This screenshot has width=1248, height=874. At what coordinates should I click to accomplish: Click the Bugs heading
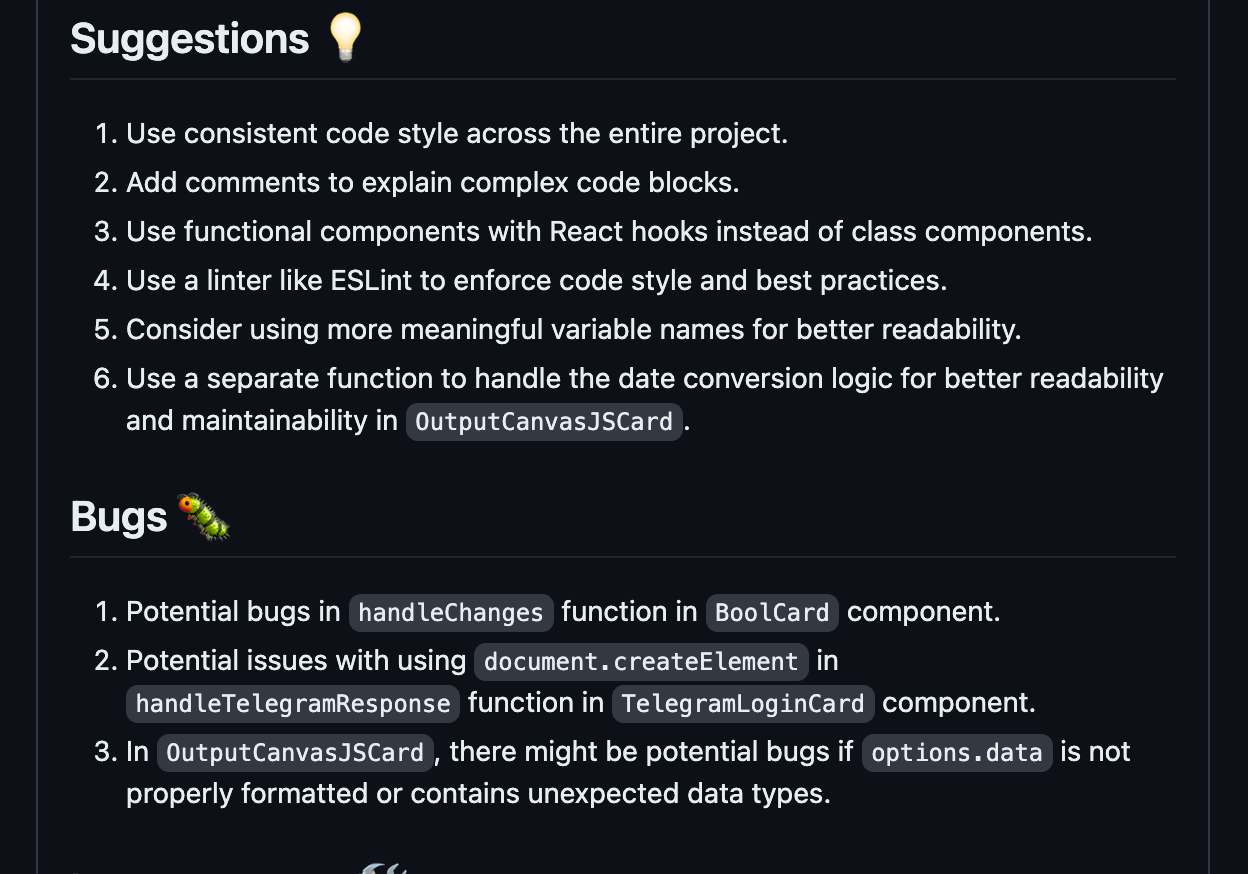(x=118, y=517)
